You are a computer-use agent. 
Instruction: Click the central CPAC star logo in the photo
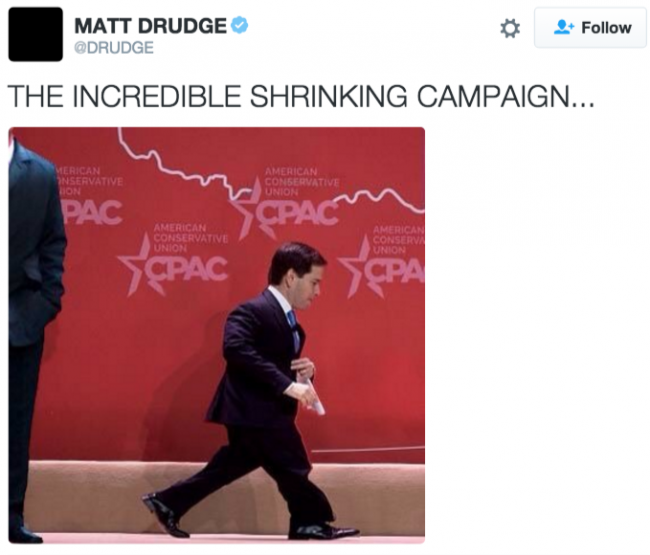(283, 211)
